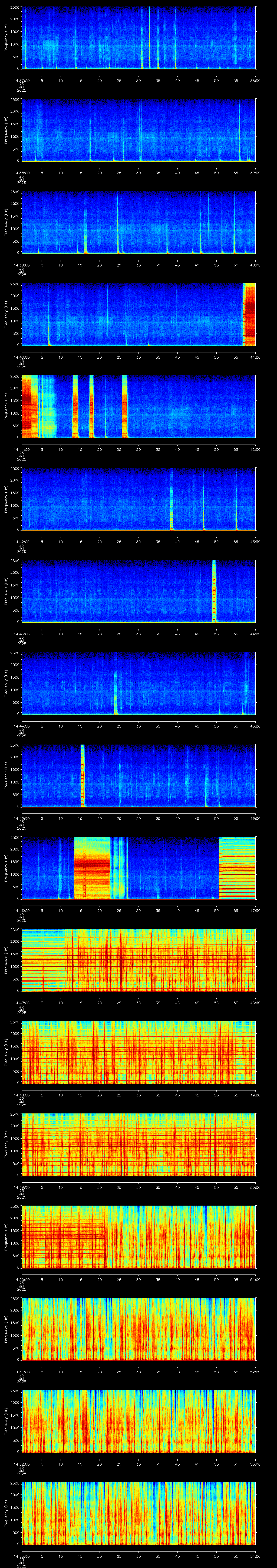The width and height of the screenshot is (277, 1568).
Task: Click the spectrogram panel starting at 14:43:00
Action: click(139, 592)
